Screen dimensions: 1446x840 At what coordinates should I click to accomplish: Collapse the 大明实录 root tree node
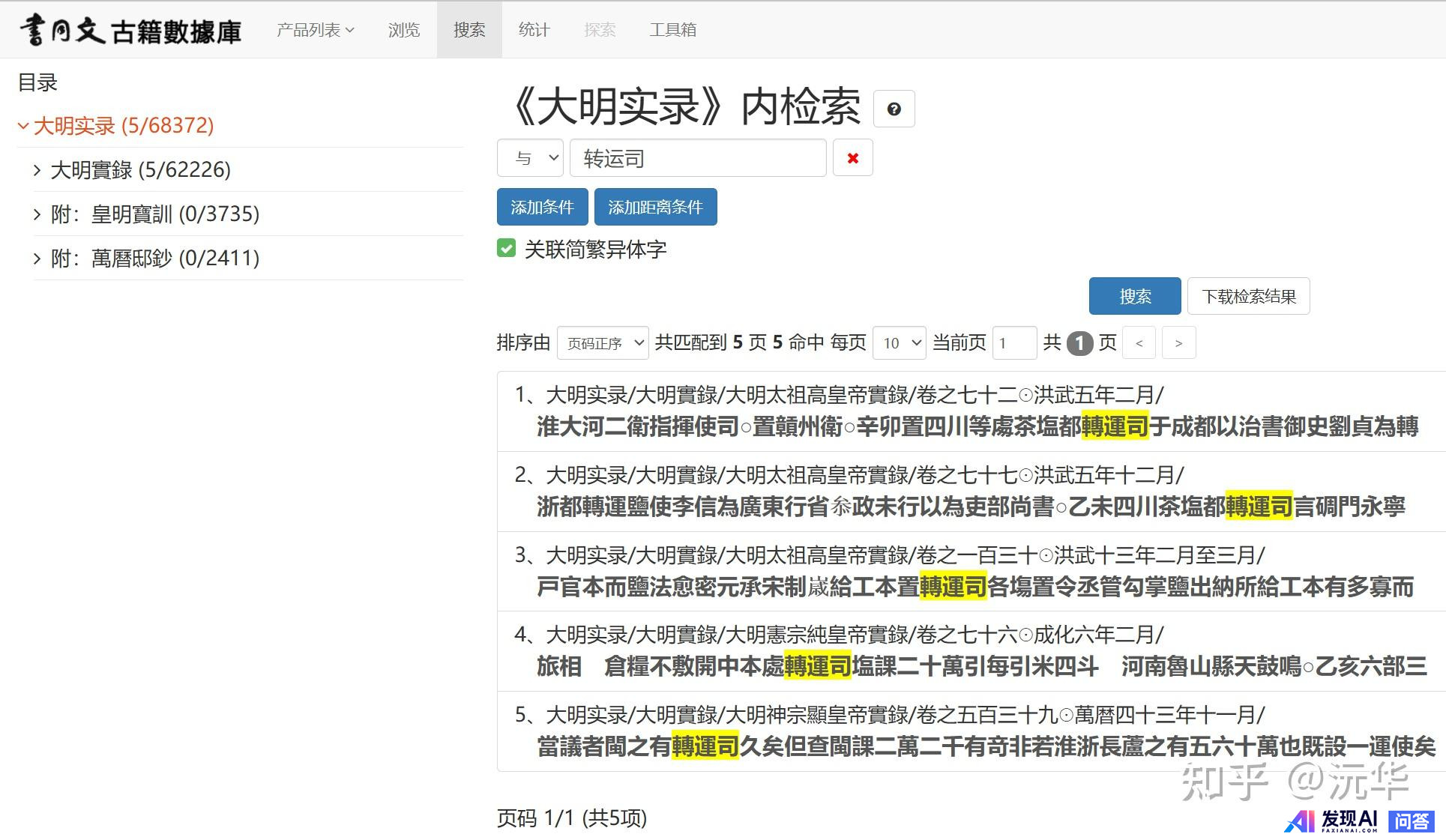(x=23, y=126)
